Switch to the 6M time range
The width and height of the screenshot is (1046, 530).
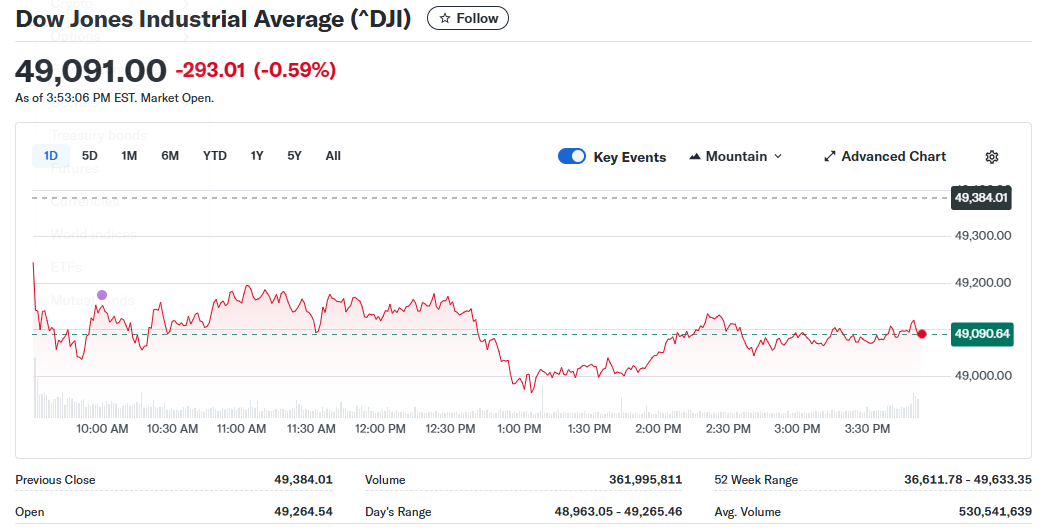170,156
